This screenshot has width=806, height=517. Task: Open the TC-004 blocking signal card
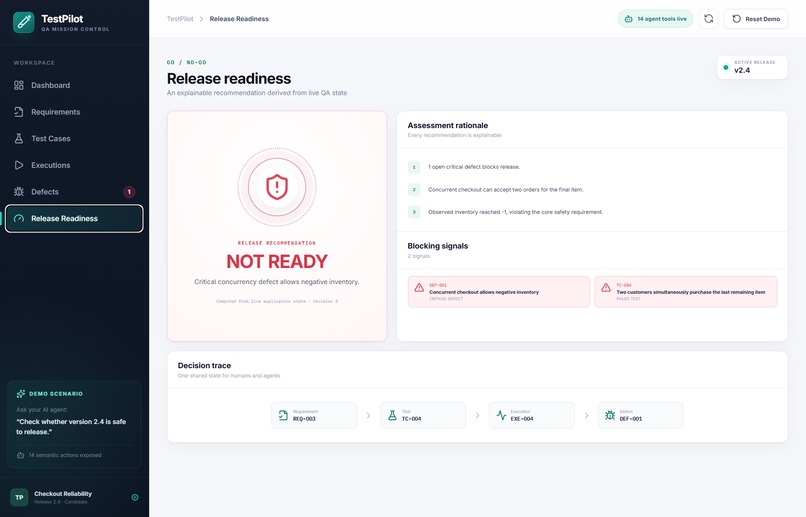pyautogui.click(x=686, y=292)
